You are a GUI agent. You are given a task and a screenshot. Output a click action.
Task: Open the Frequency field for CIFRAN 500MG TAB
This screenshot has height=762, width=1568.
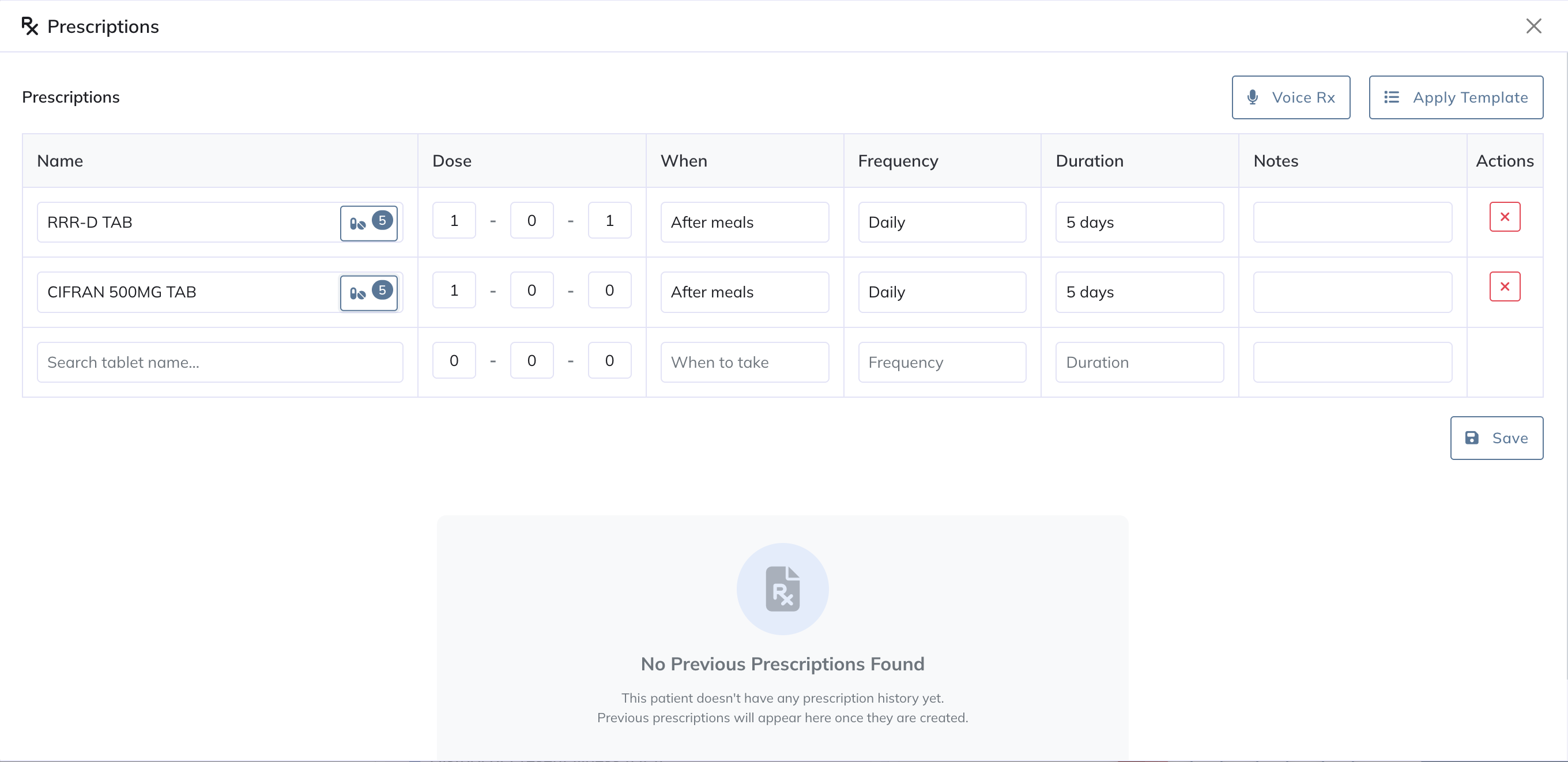click(941, 293)
